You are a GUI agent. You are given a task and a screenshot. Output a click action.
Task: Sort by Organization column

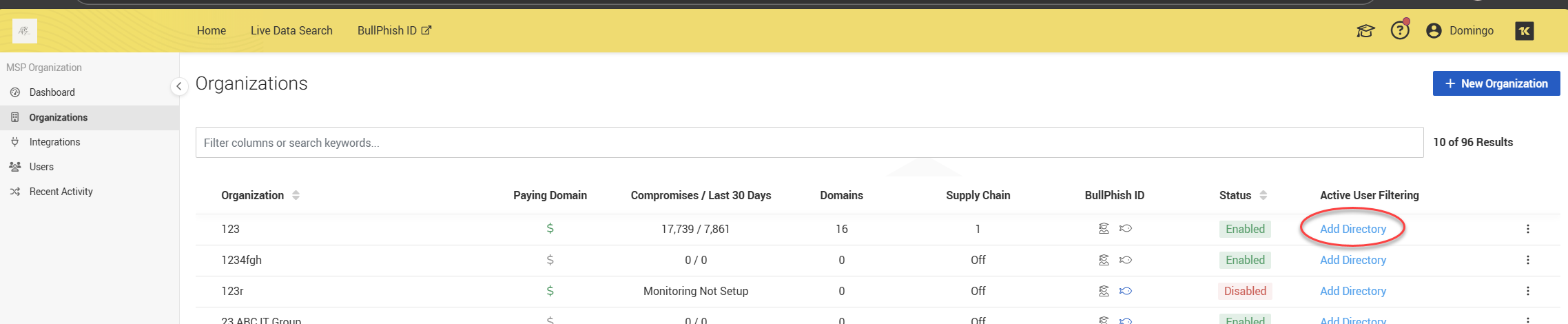(296, 195)
